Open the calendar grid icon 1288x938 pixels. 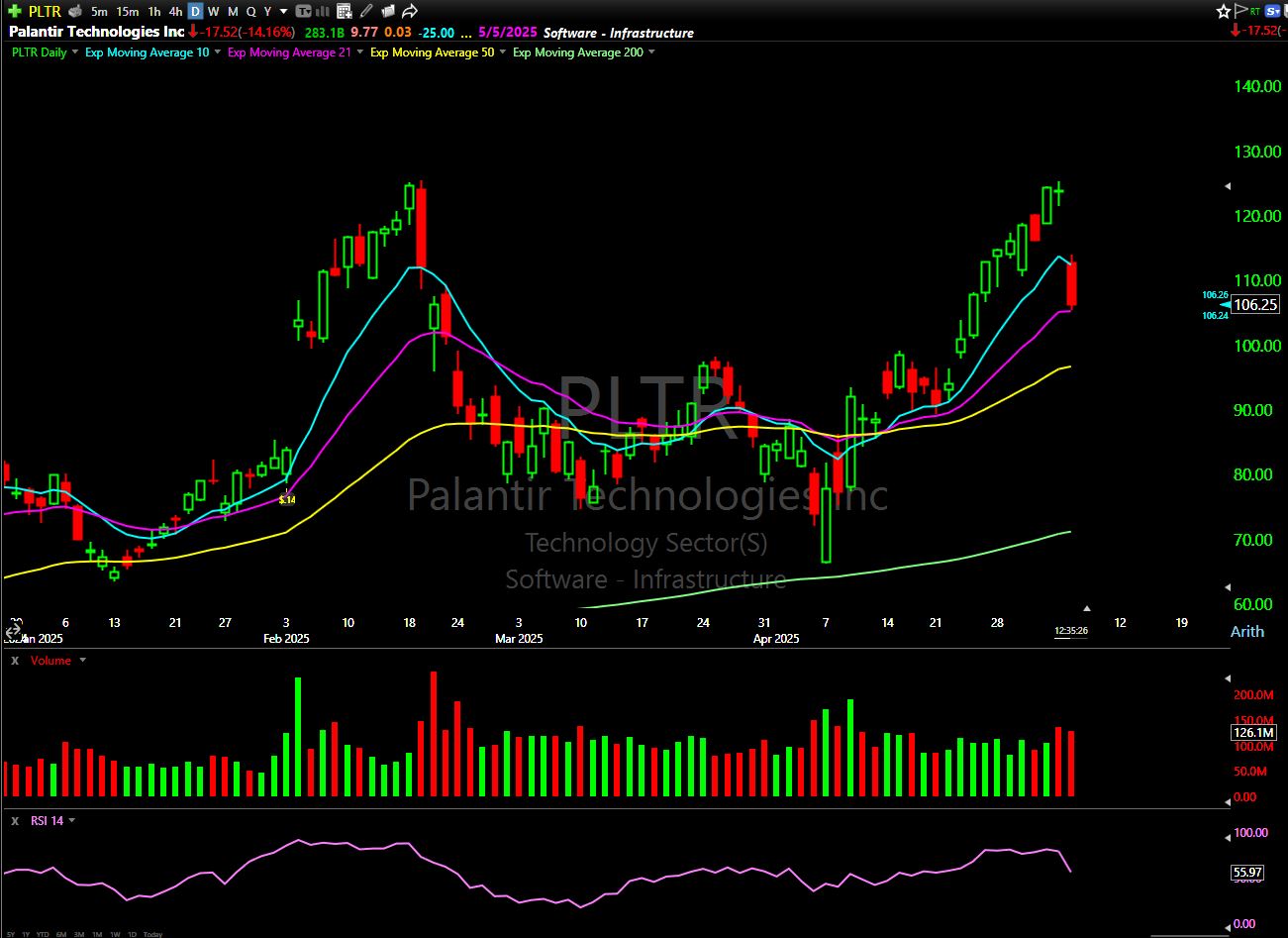coord(344,11)
